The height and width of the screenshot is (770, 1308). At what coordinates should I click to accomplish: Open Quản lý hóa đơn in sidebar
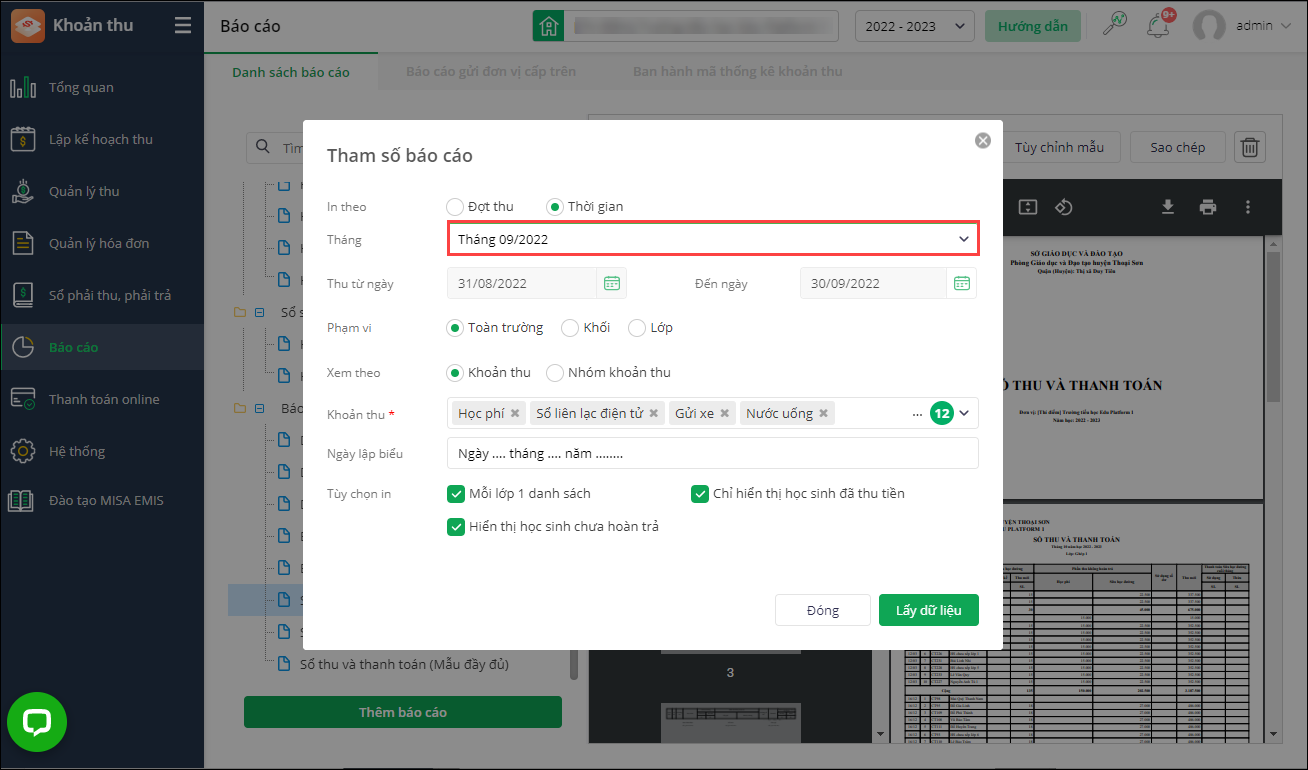click(x=99, y=243)
